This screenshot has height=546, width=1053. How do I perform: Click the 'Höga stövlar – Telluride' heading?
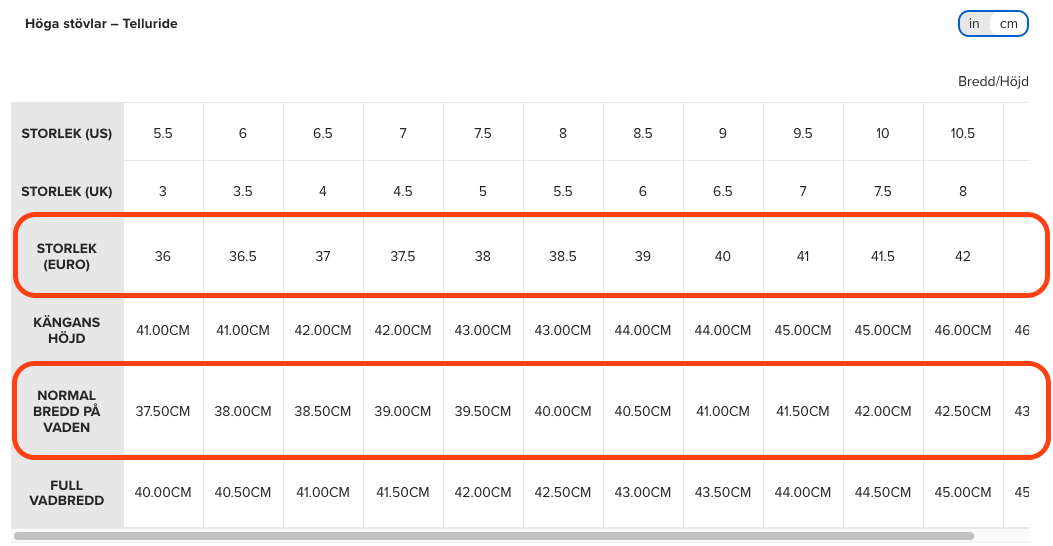coord(101,23)
